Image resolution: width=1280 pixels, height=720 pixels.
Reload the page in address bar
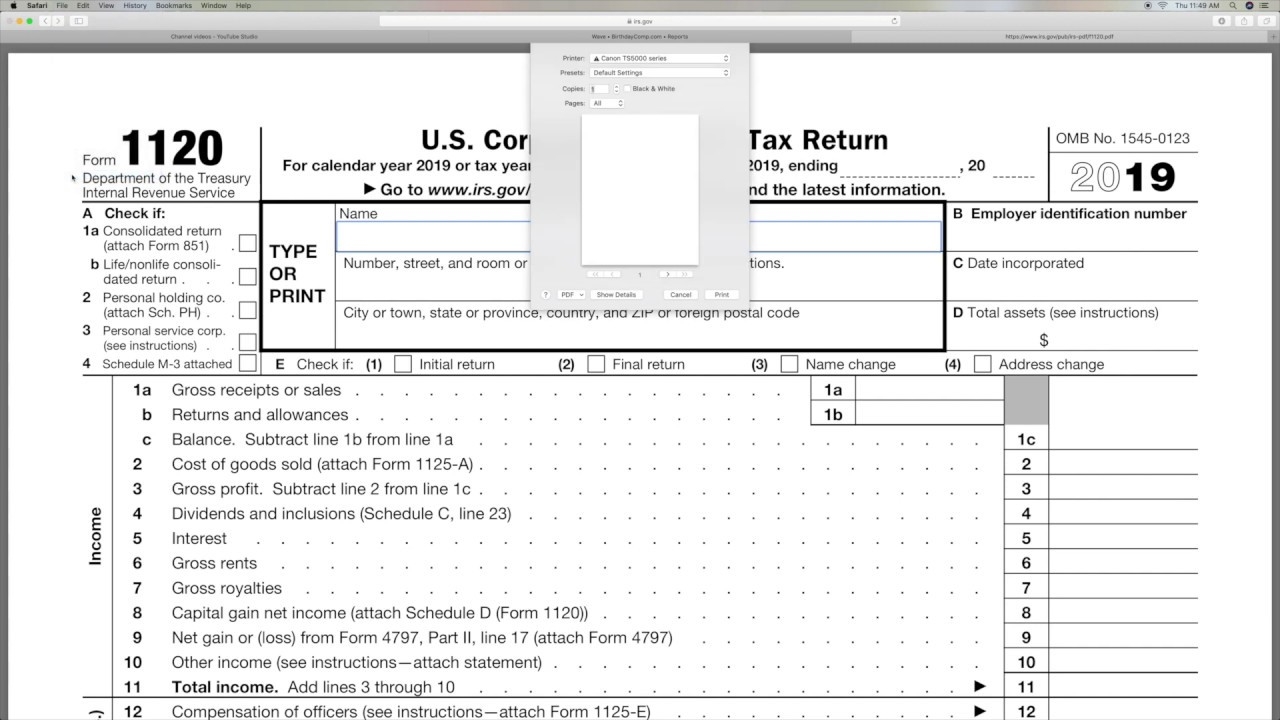[x=894, y=21]
